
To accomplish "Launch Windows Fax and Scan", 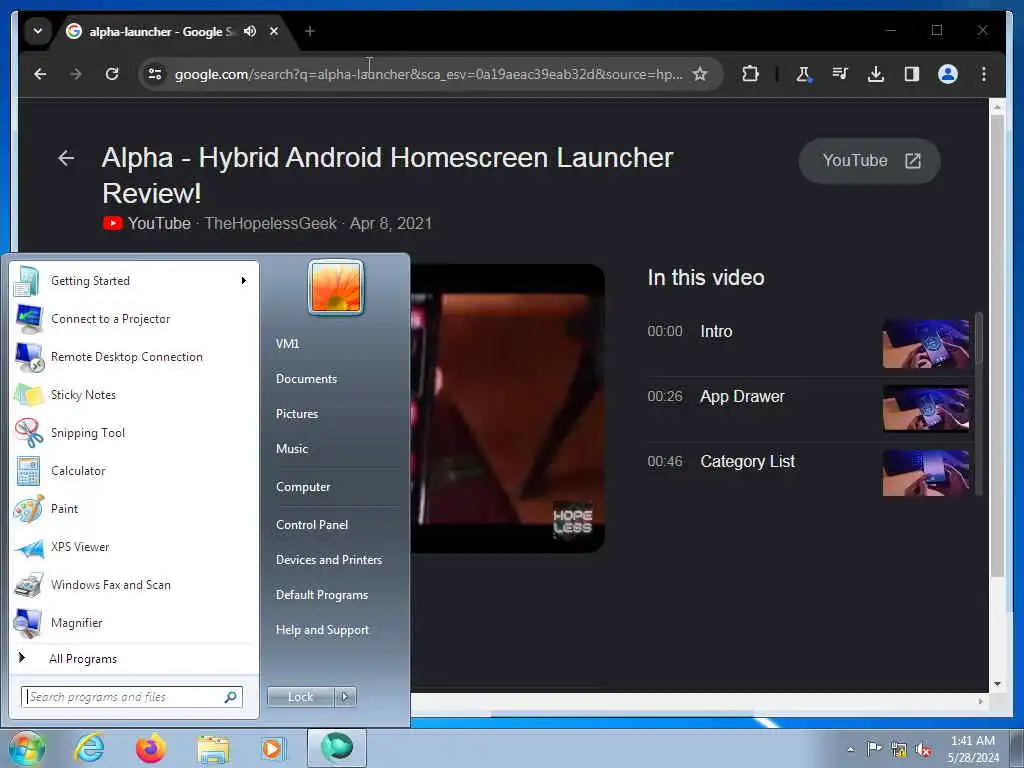I will (134, 584).
